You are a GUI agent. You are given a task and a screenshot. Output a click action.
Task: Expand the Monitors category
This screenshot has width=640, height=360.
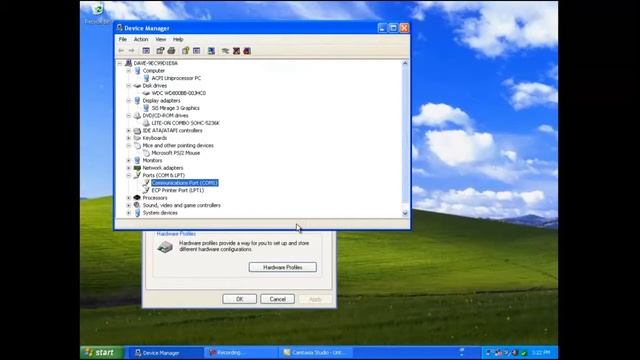point(129,160)
